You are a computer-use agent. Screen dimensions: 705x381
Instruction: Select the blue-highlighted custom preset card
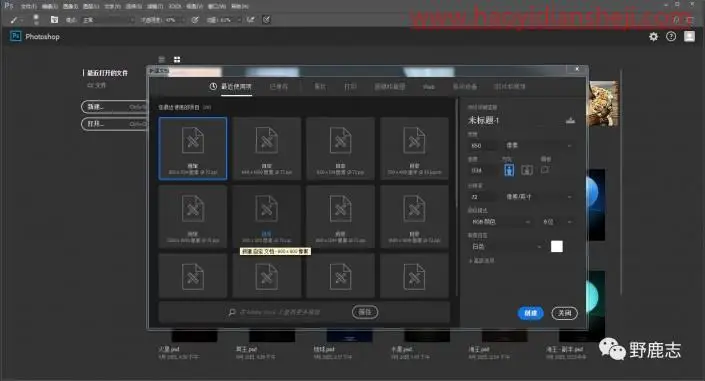click(193, 148)
